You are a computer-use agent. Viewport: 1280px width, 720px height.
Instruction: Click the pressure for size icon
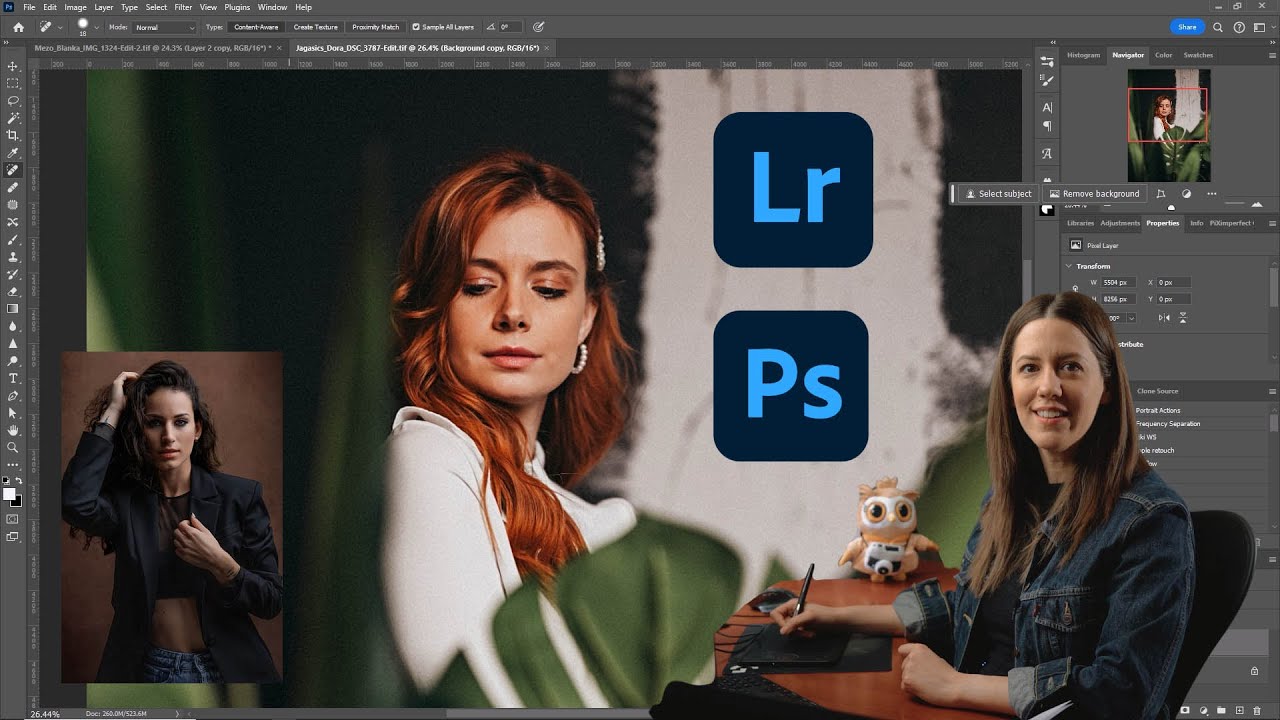click(539, 27)
